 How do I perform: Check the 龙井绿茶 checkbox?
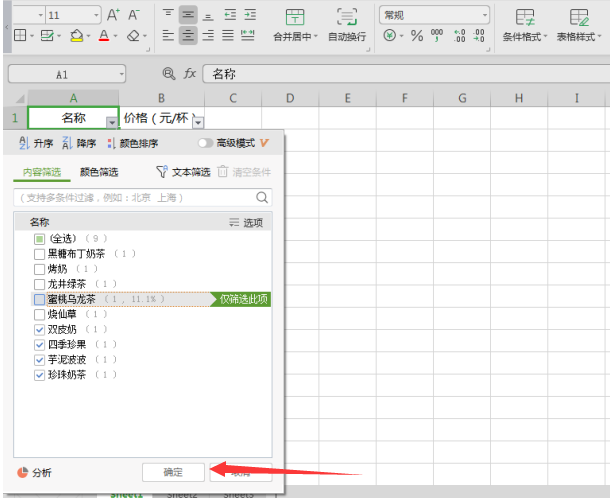[39, 284]
